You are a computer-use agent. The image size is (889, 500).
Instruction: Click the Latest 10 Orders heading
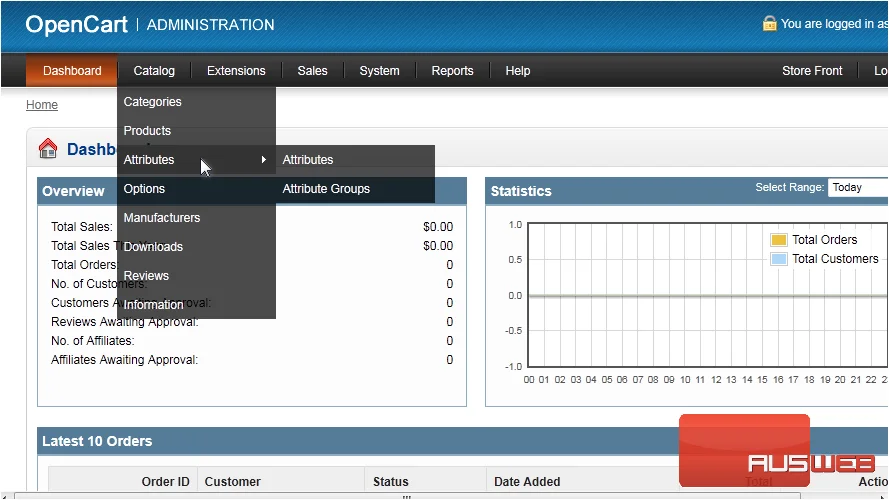tap(97, 441)
